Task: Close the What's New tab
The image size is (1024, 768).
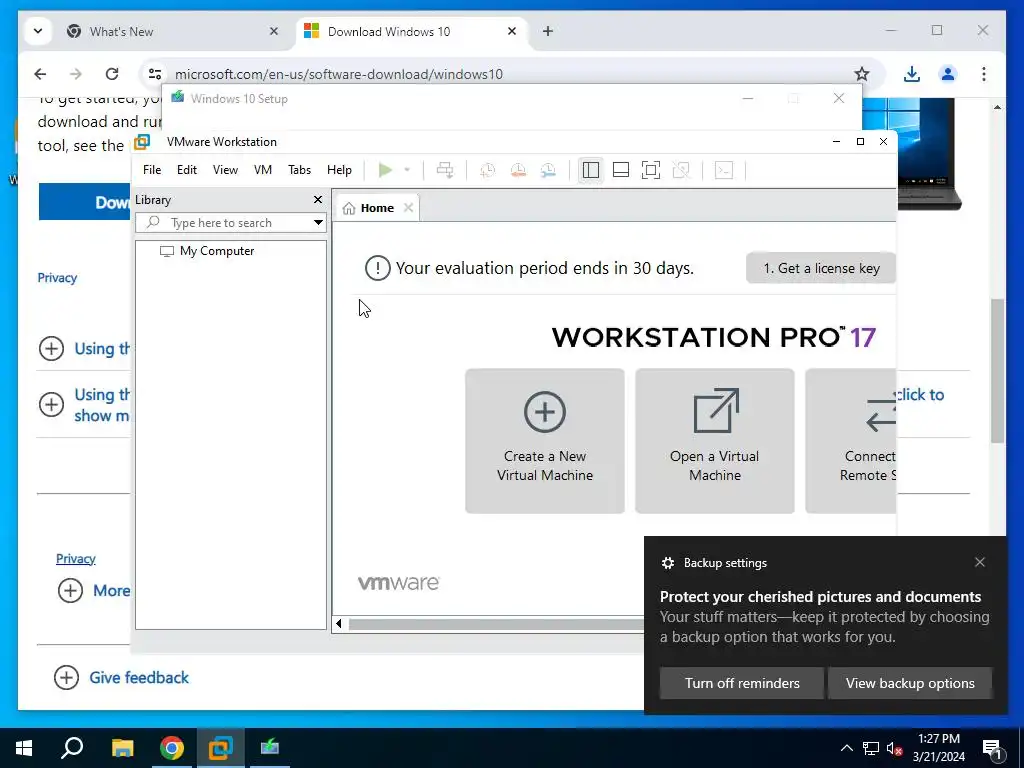Action: coord(274,31)
